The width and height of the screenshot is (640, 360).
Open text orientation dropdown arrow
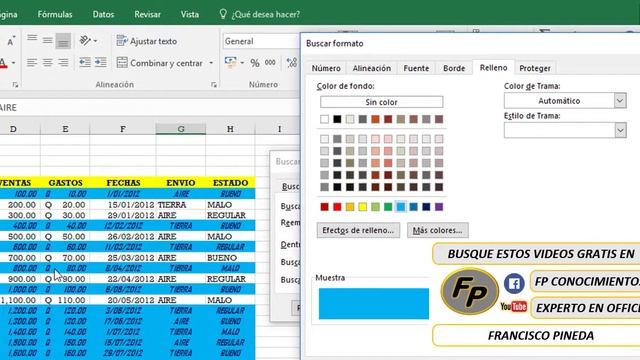tap(96, 41)
